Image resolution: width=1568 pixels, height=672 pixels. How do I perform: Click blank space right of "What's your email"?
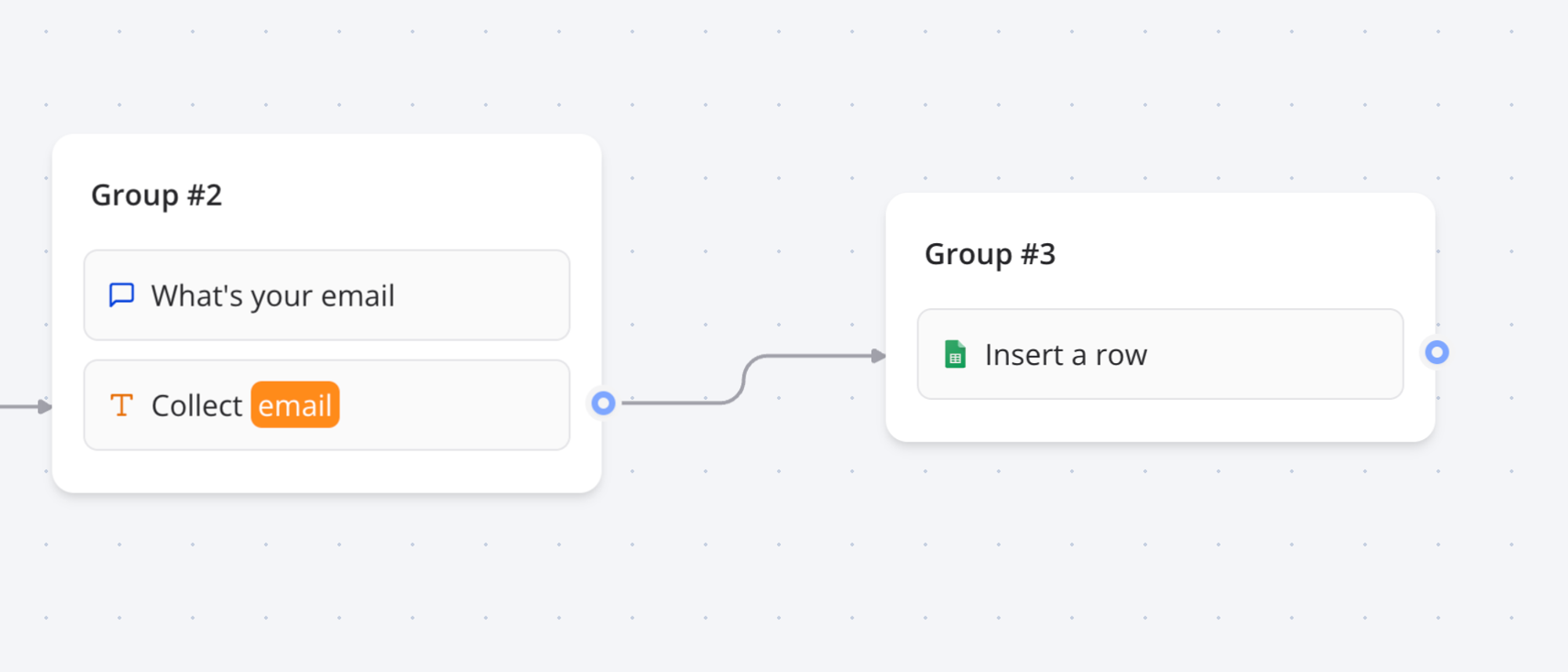[486, 296]
